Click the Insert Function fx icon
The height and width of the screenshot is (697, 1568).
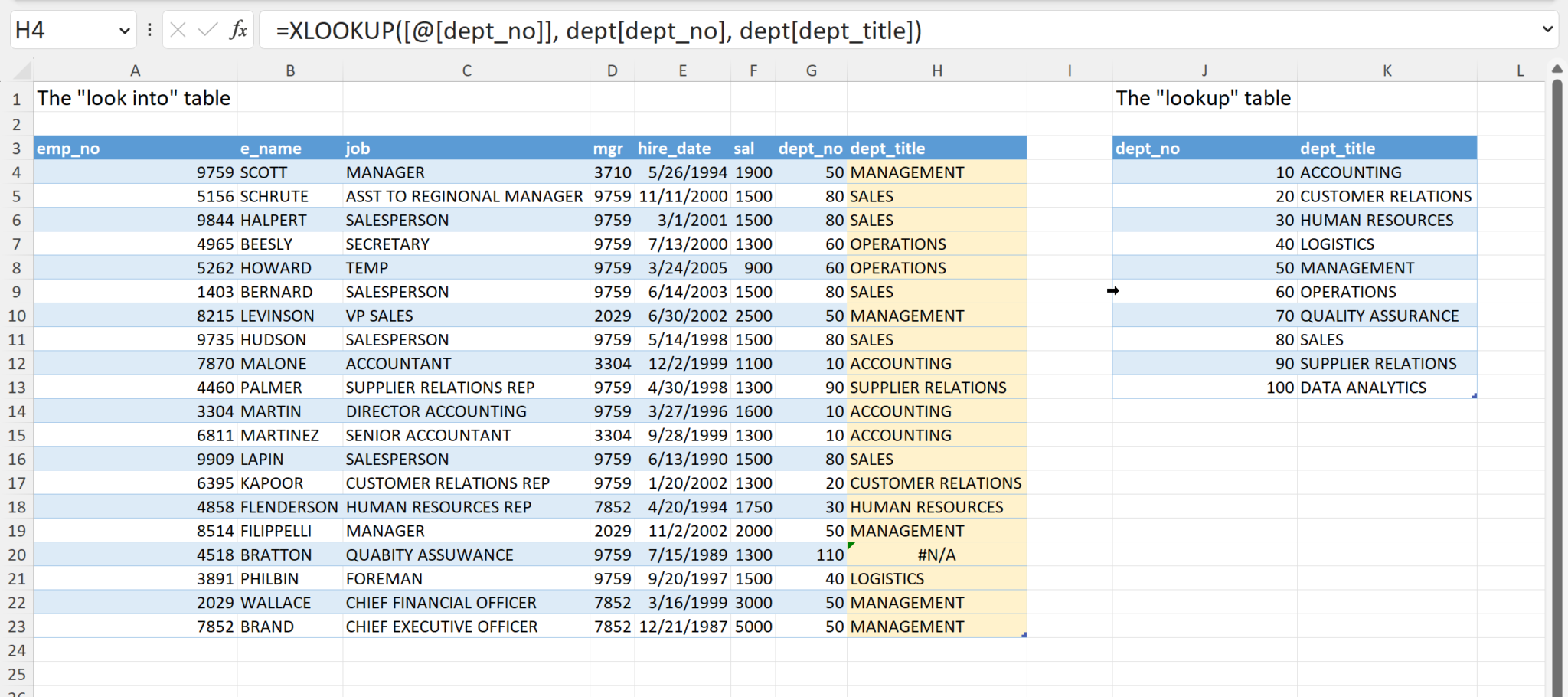pos(238,31)
